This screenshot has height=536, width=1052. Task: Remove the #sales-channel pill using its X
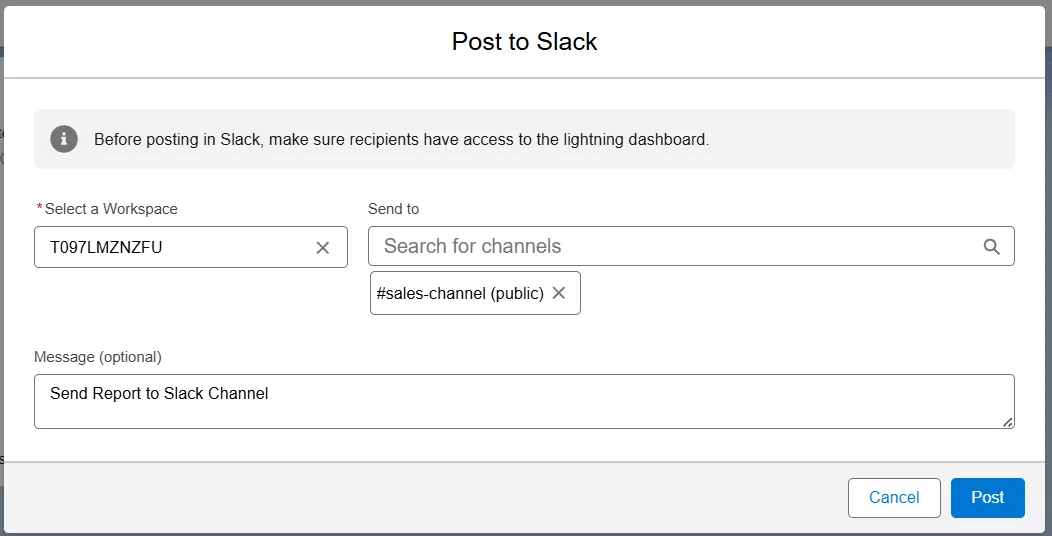point(559,293)
